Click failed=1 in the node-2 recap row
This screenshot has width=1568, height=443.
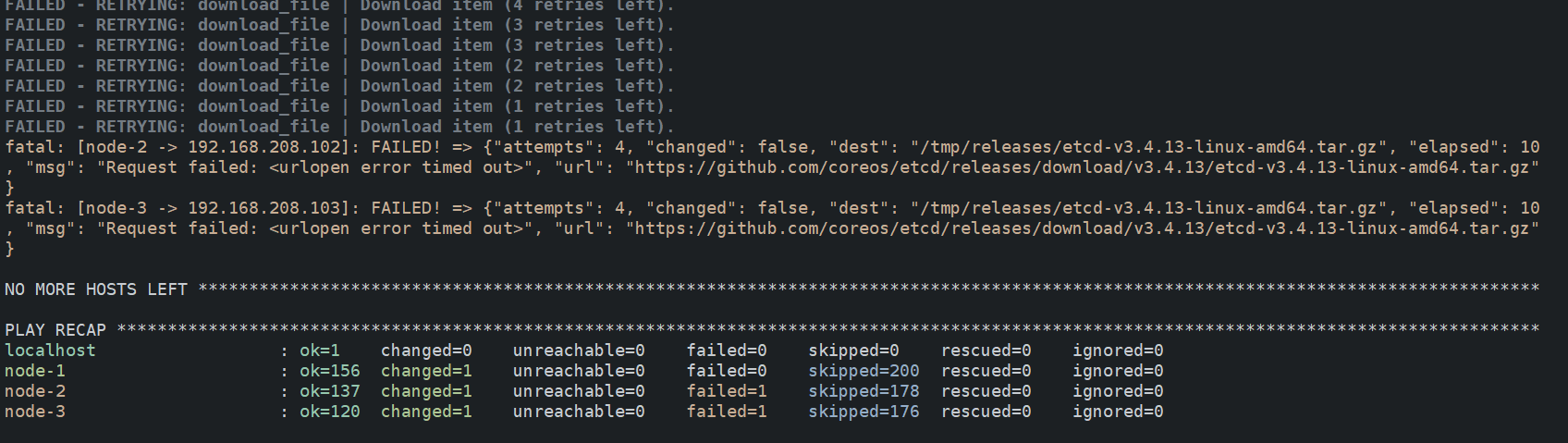[727, 391]
